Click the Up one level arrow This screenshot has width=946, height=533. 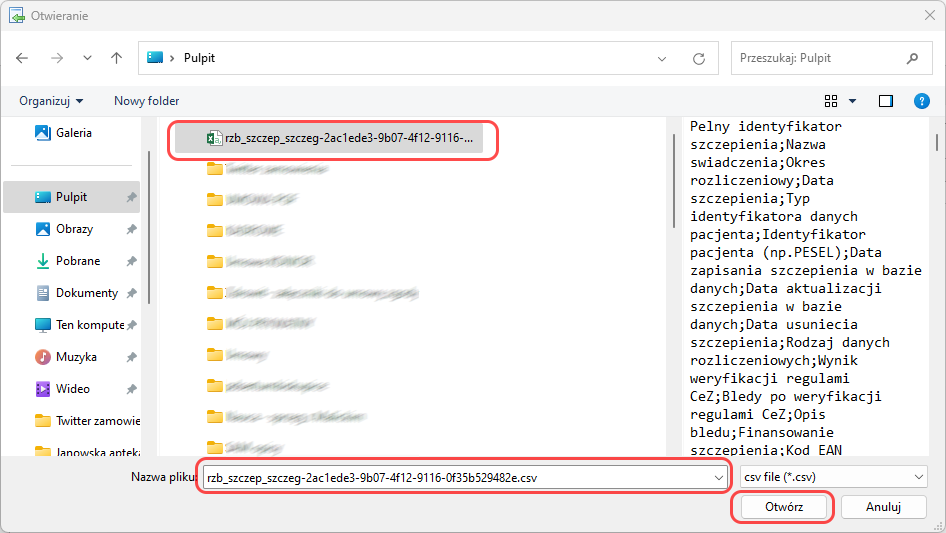116,58
